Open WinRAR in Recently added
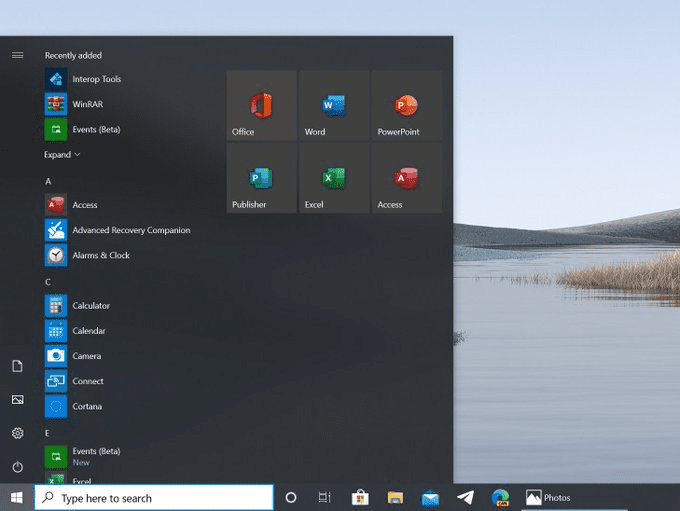The height and width of the screenshot is (511, 680). pyautogui.click(x=87, y=104)
